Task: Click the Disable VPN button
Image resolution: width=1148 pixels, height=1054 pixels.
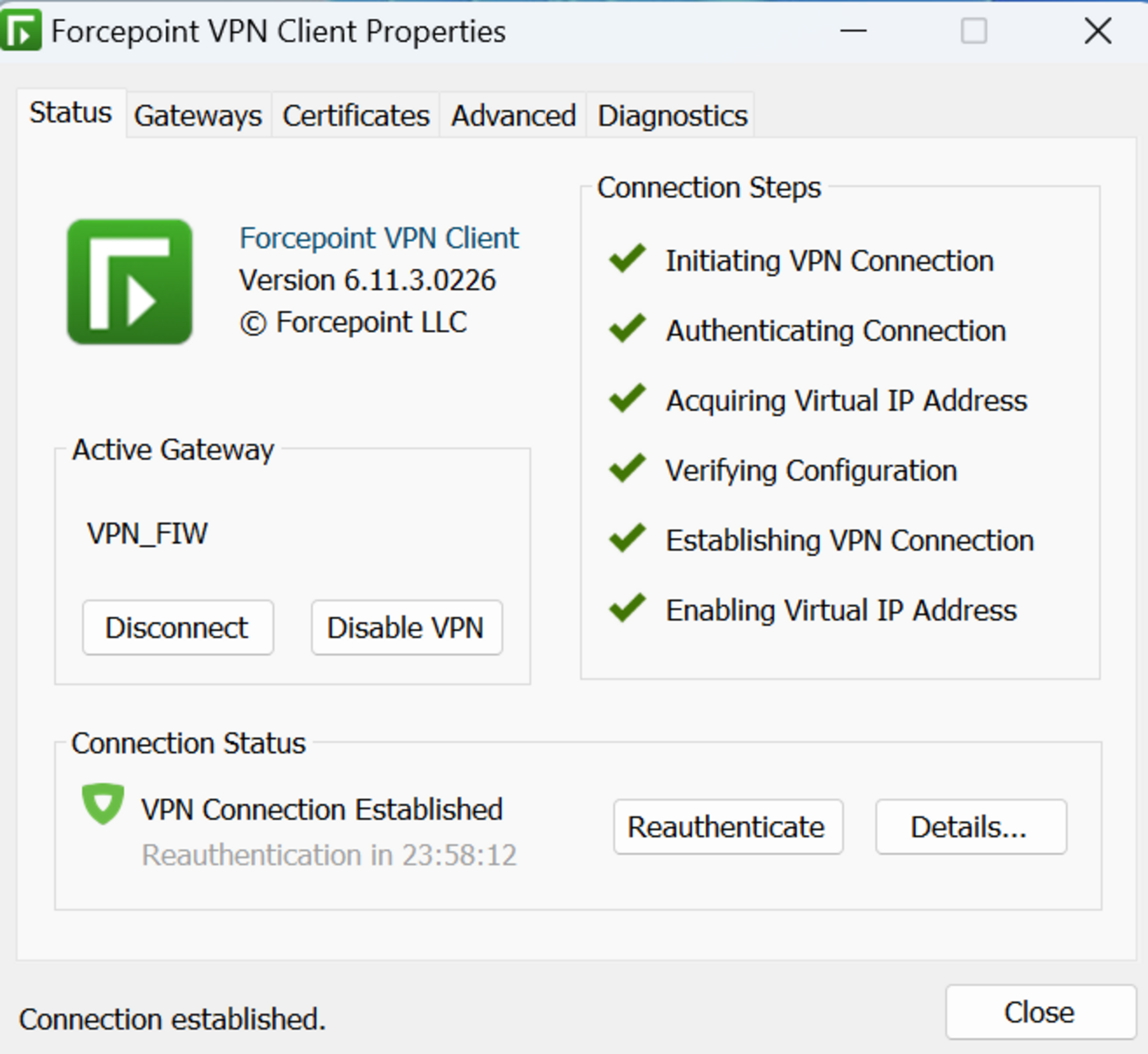Action: [406, 627]
